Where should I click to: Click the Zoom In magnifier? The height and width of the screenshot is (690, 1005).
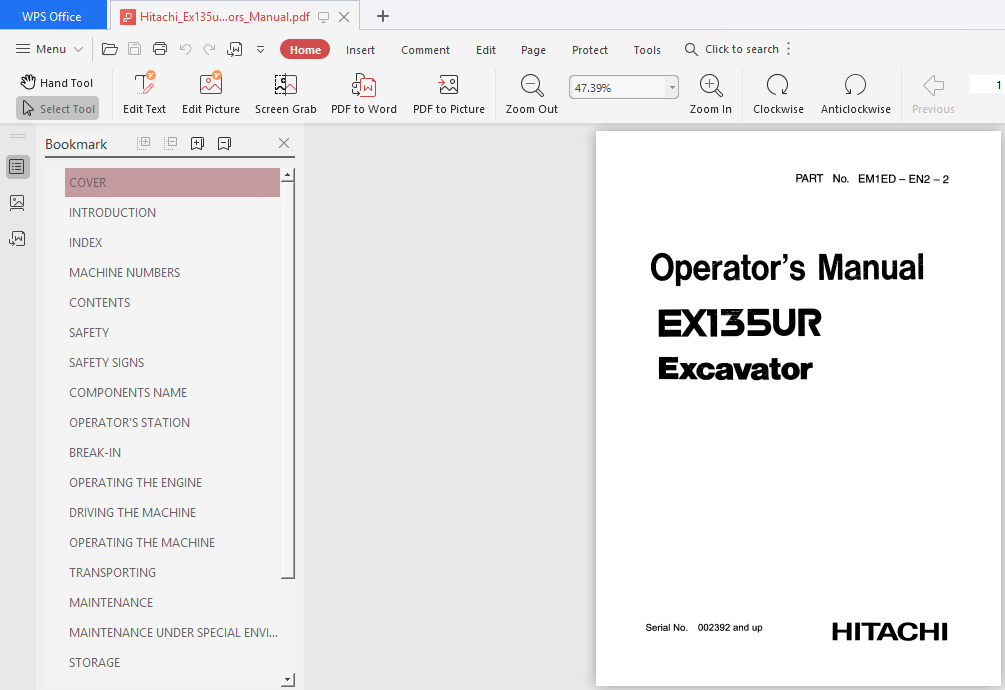point(711,94)
